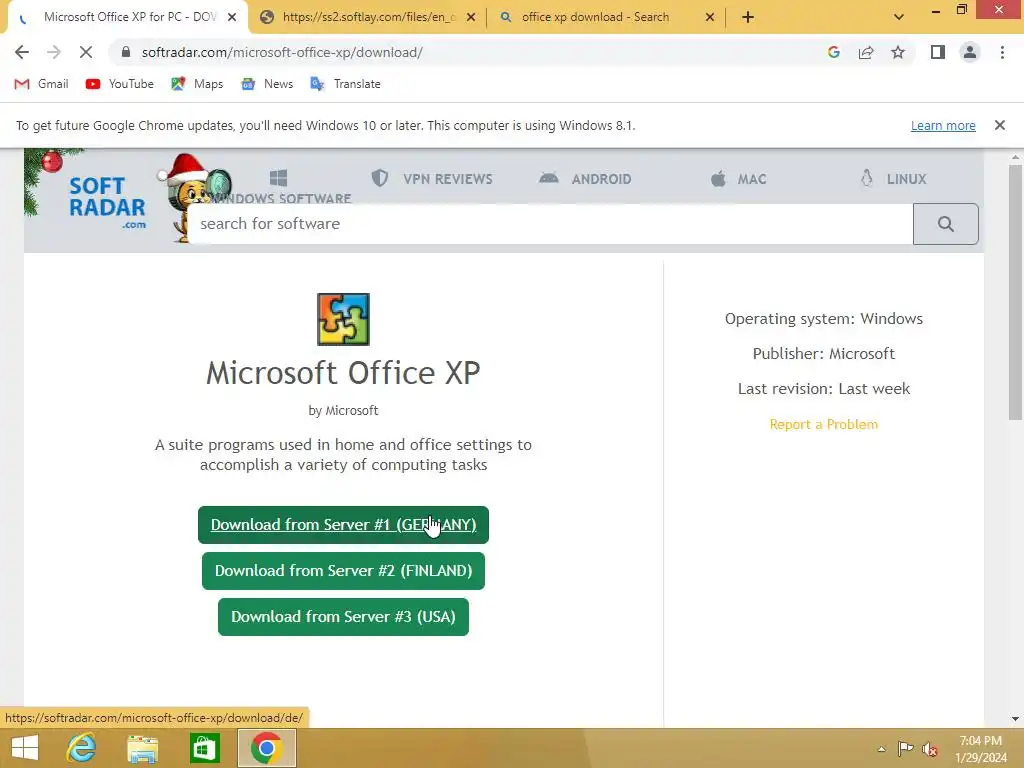Click the Action Center flag icon

(905, 749)
